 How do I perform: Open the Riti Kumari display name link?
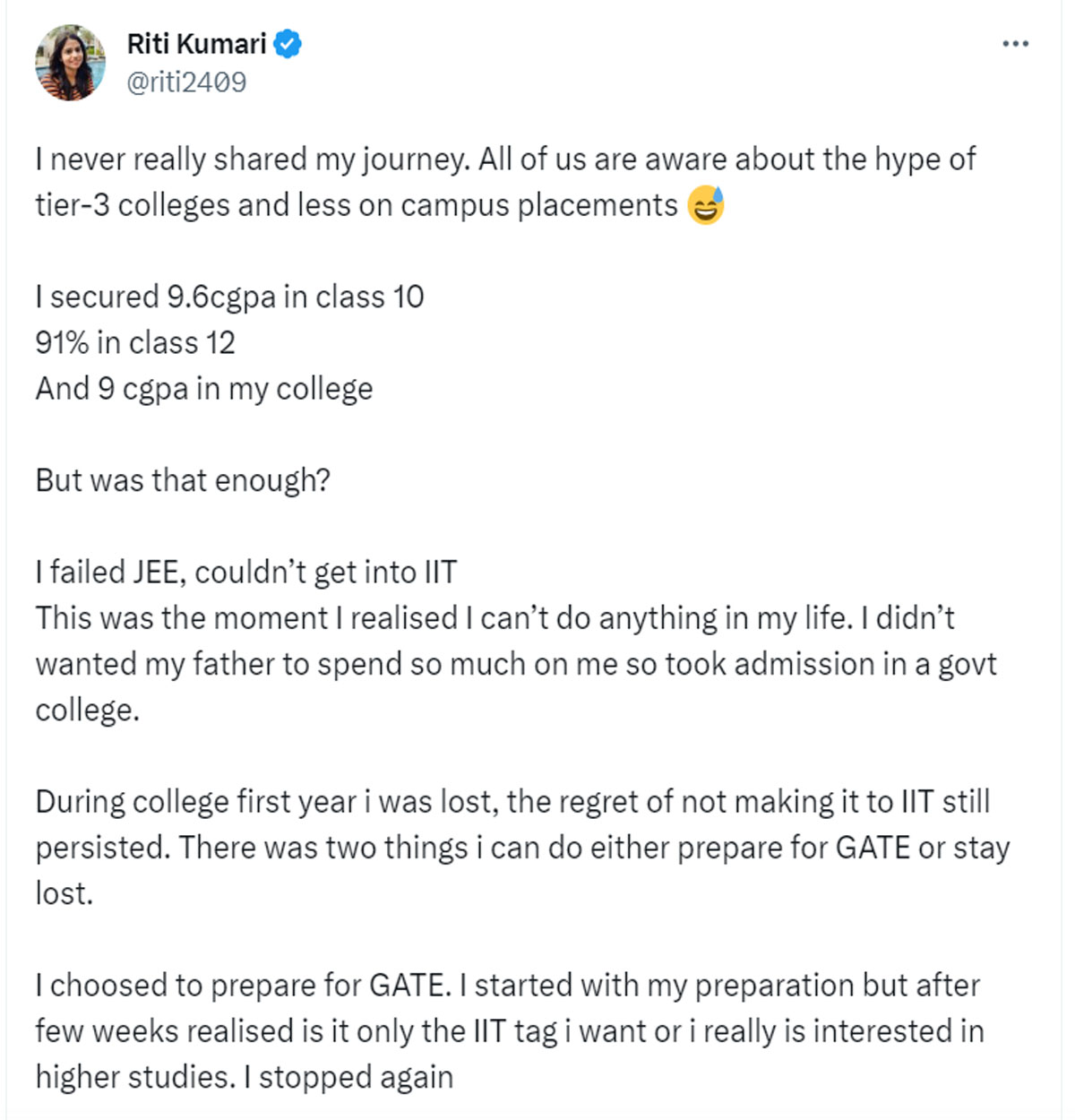click(197, 44)
